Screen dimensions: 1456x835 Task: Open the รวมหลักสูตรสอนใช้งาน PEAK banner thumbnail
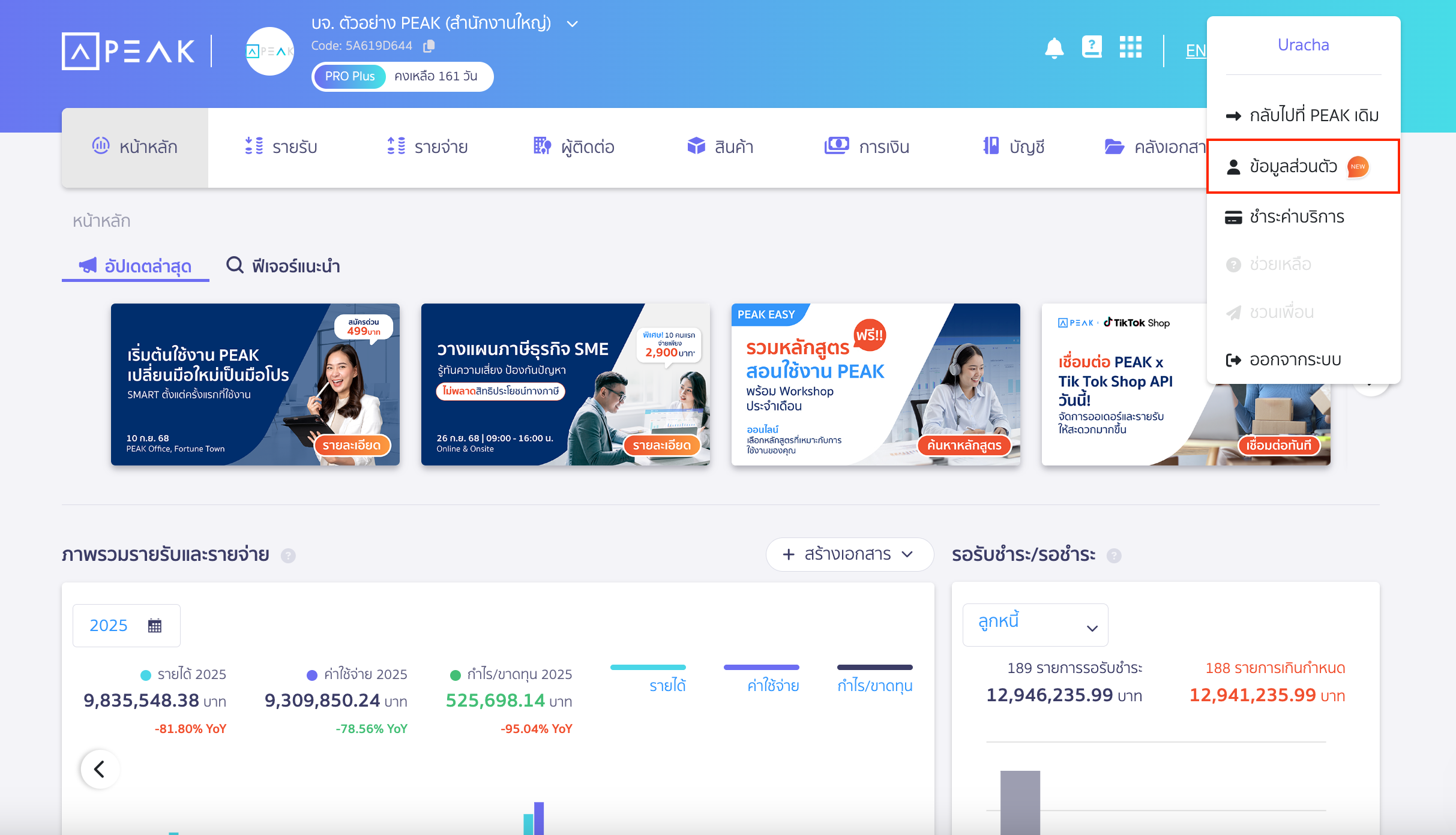(x=876, y=385)
